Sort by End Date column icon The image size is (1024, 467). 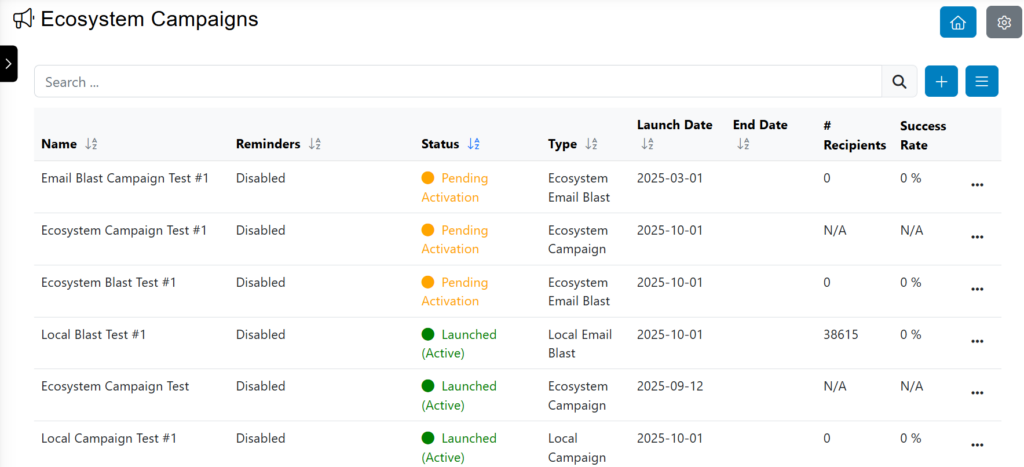[x=743, y=145]
